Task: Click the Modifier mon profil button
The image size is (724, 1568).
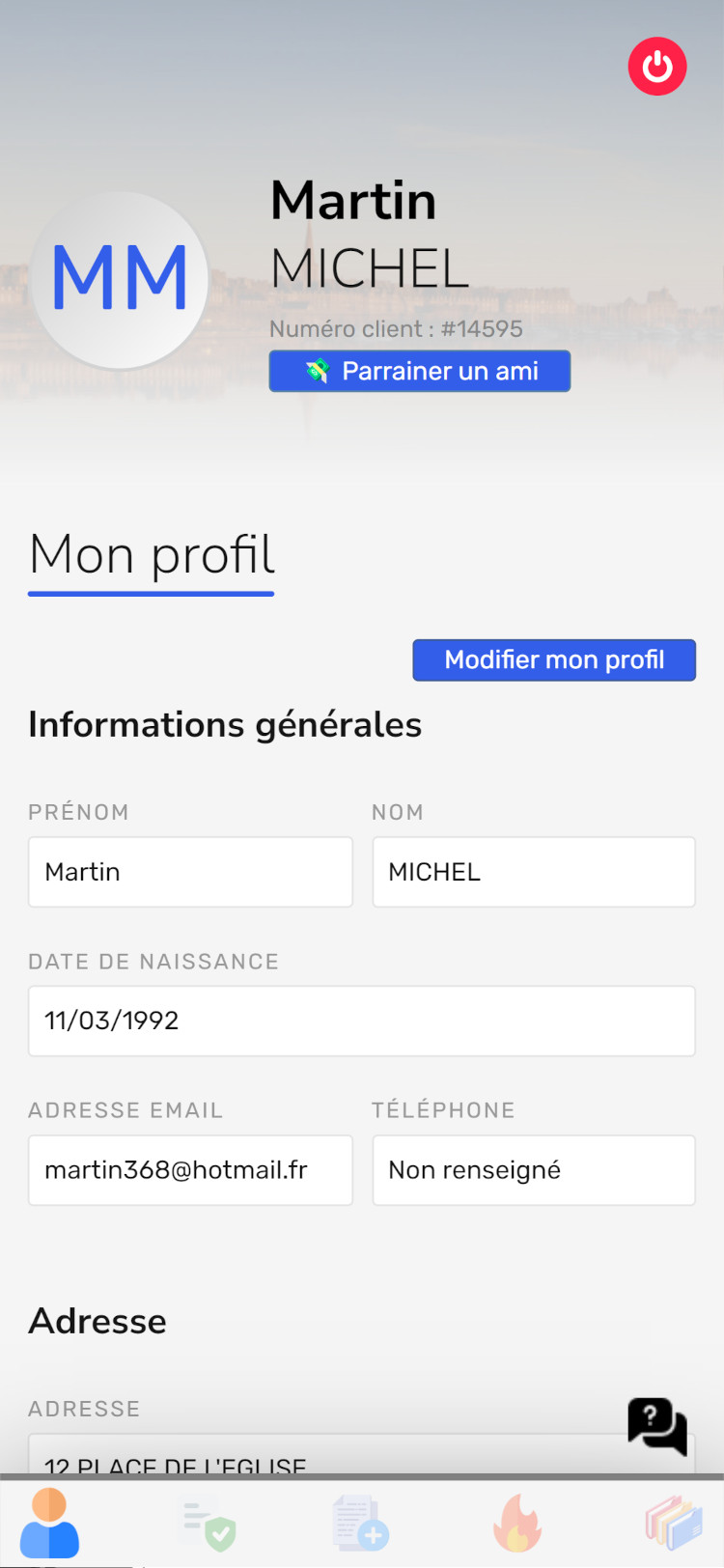Action: pyautogui.click(x=554, y=659)
